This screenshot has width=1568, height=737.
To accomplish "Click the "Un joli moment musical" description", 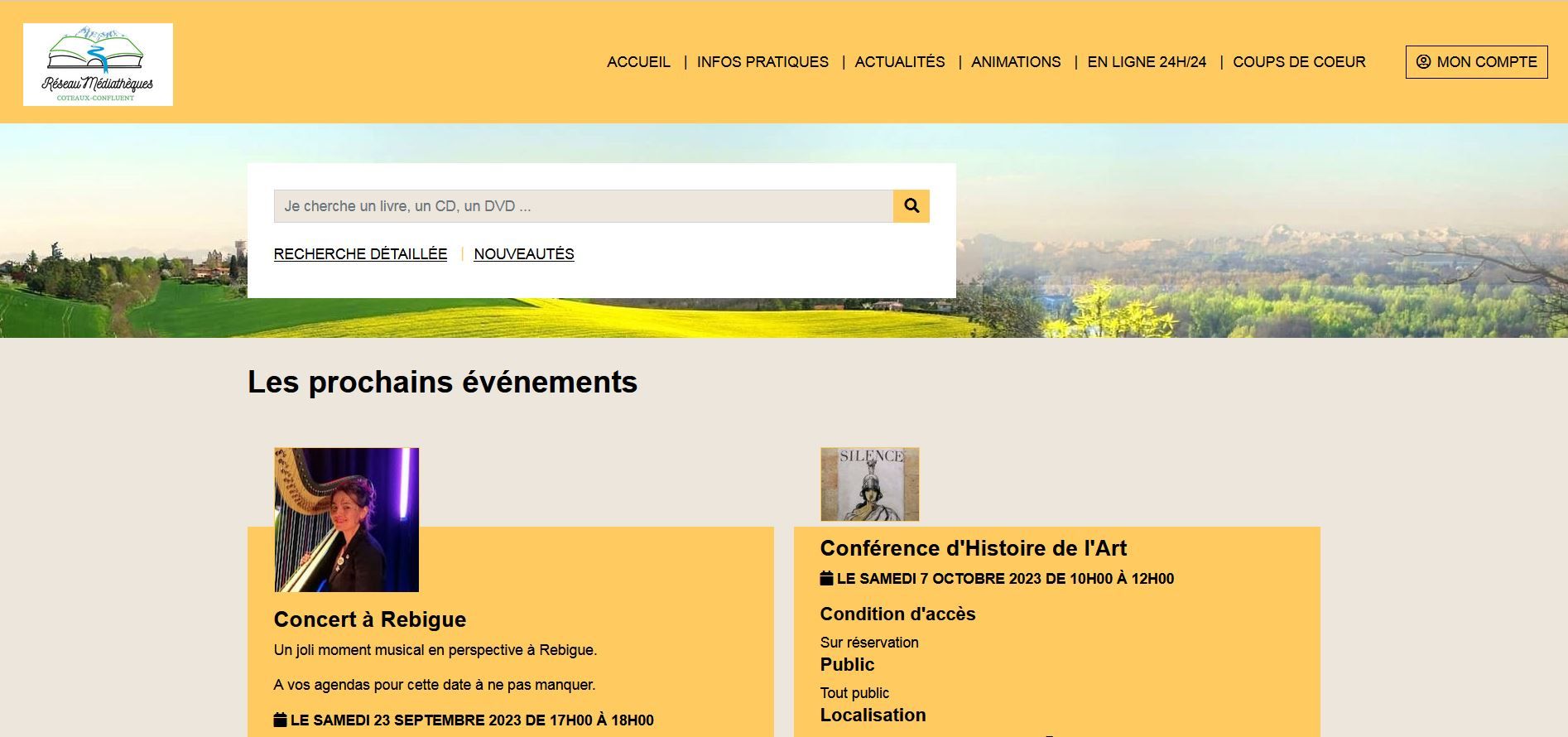I will pyautogui.click(x=435, y=650).
